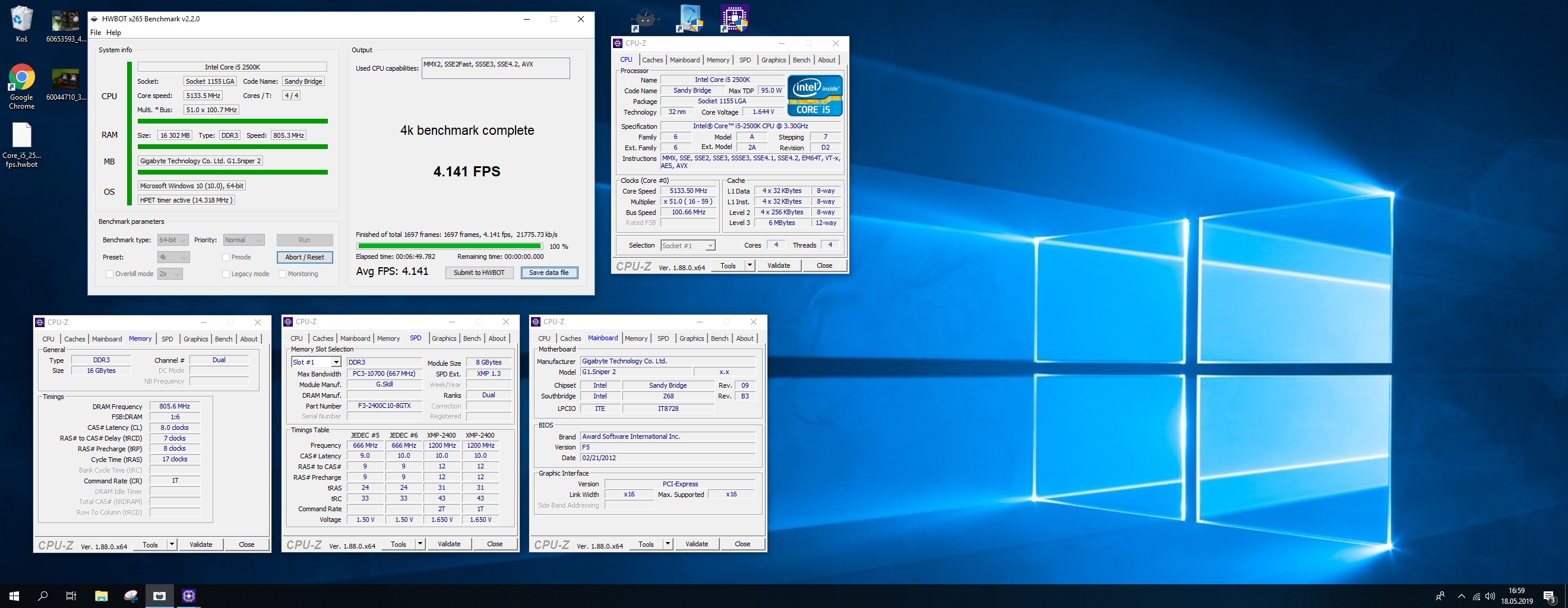1568x608 pixels.
Task: Expand Tools arrow in CPU-Z SPD window
Action: [x=420, y=543]
